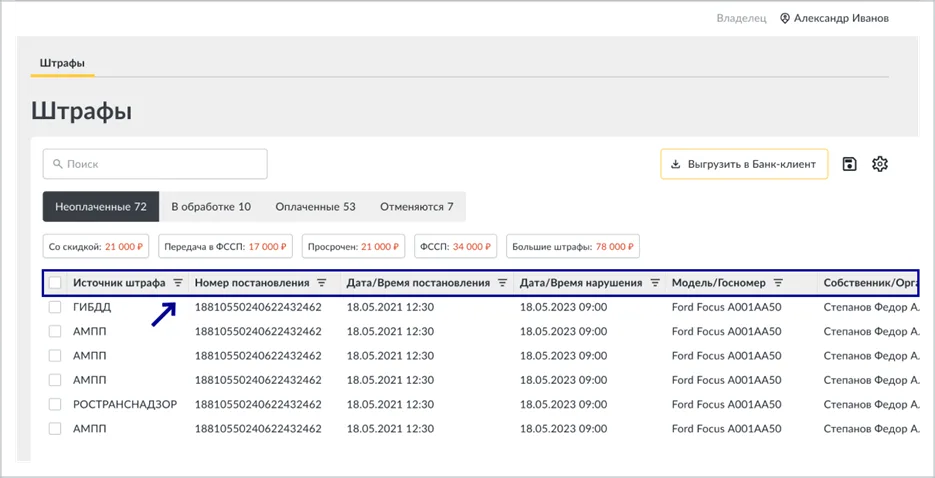
Task: Switch to the В обработке 10 tab
Action: coord(211,207)
